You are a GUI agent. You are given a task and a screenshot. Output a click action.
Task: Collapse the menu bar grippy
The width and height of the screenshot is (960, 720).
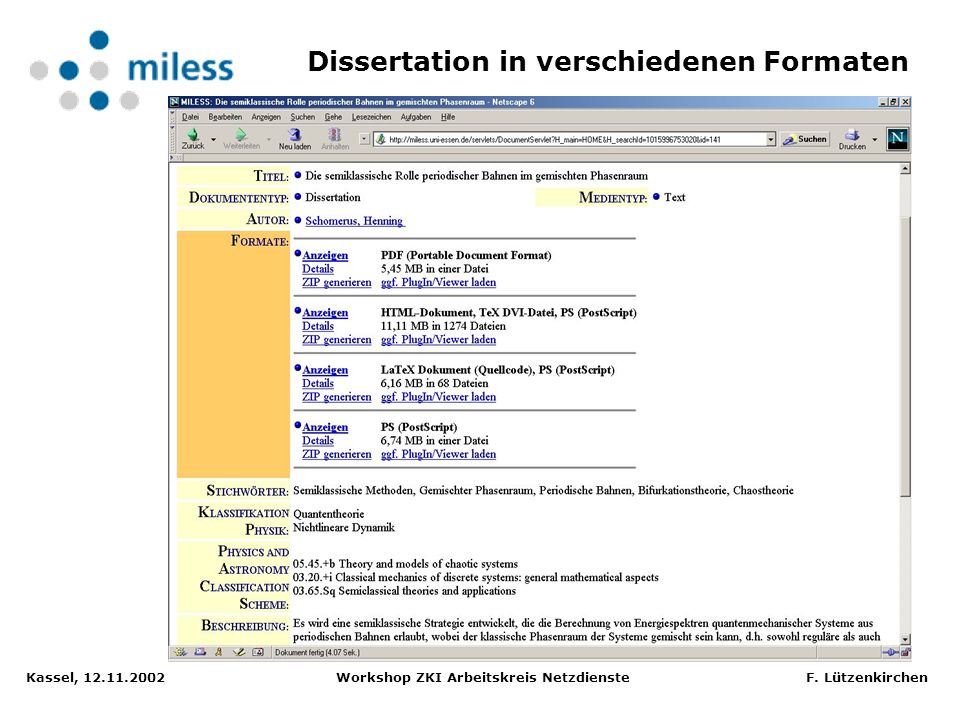tap(172, 116)
